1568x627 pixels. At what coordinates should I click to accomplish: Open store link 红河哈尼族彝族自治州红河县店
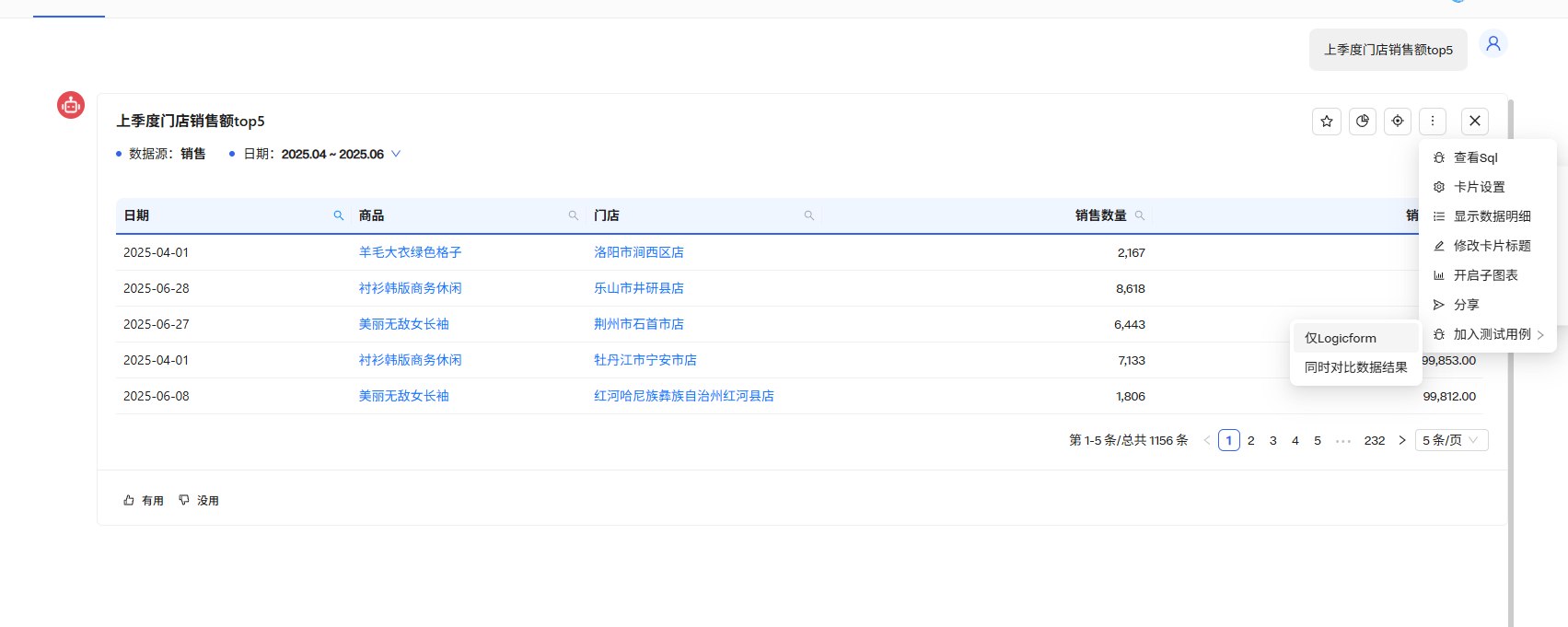tap(684, 396)
